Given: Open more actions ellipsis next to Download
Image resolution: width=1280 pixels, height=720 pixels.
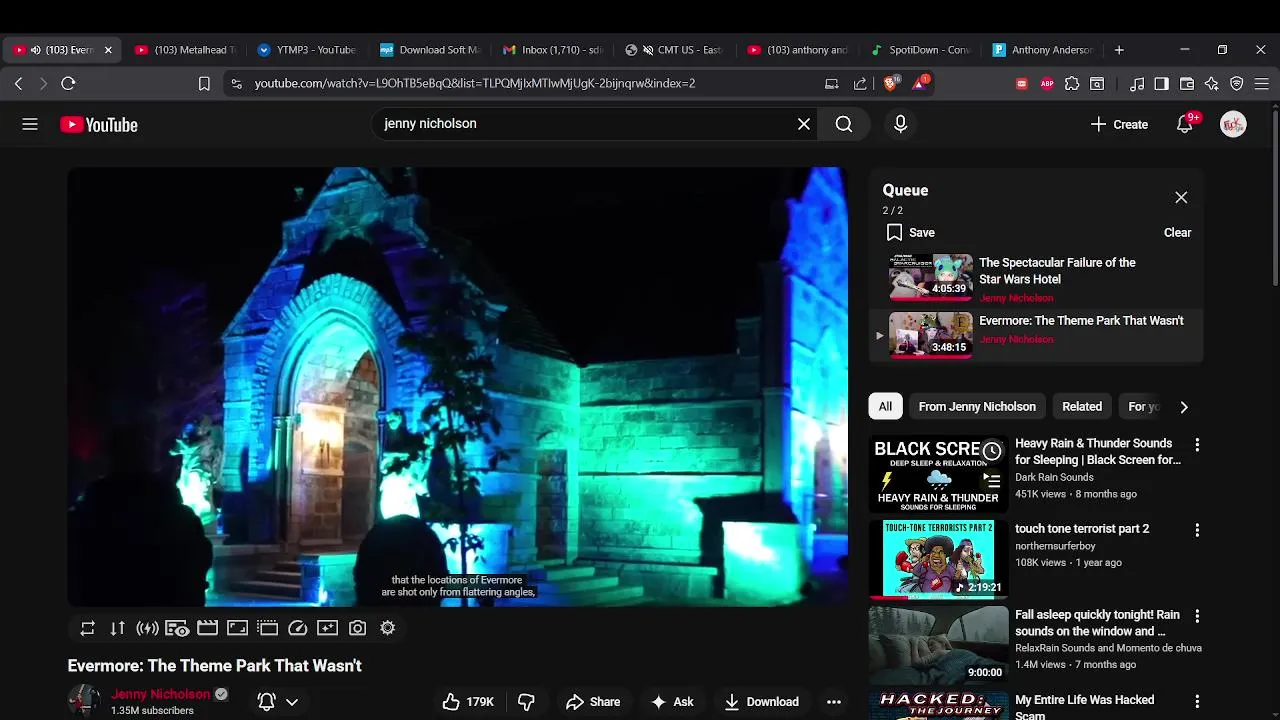Looking at the screenshot, I should coord(834,702).
